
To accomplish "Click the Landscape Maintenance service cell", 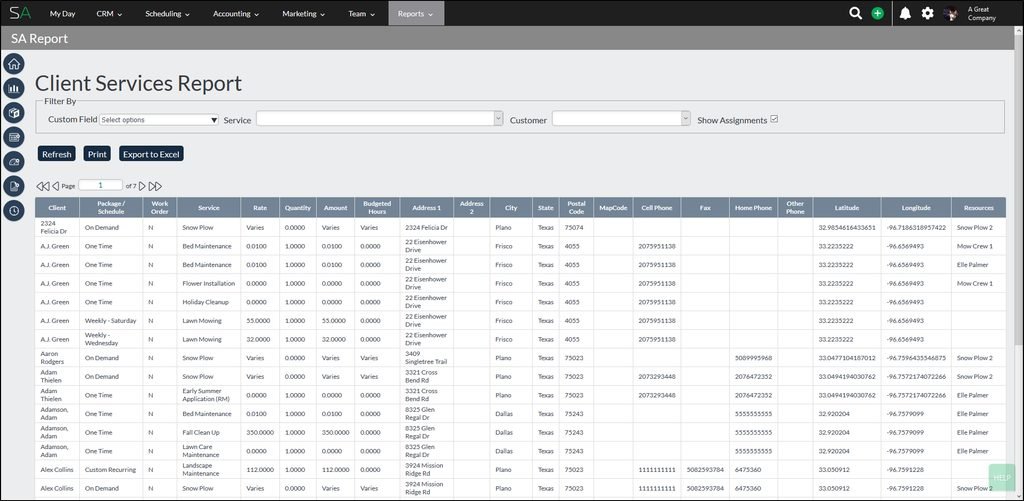I will tap(209, 470).
